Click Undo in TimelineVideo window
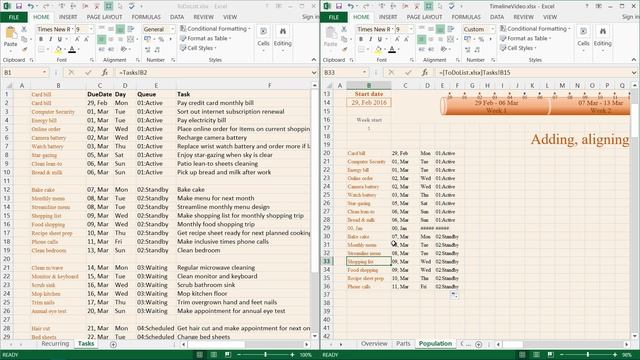640x360 pixels. click(351, 6)
